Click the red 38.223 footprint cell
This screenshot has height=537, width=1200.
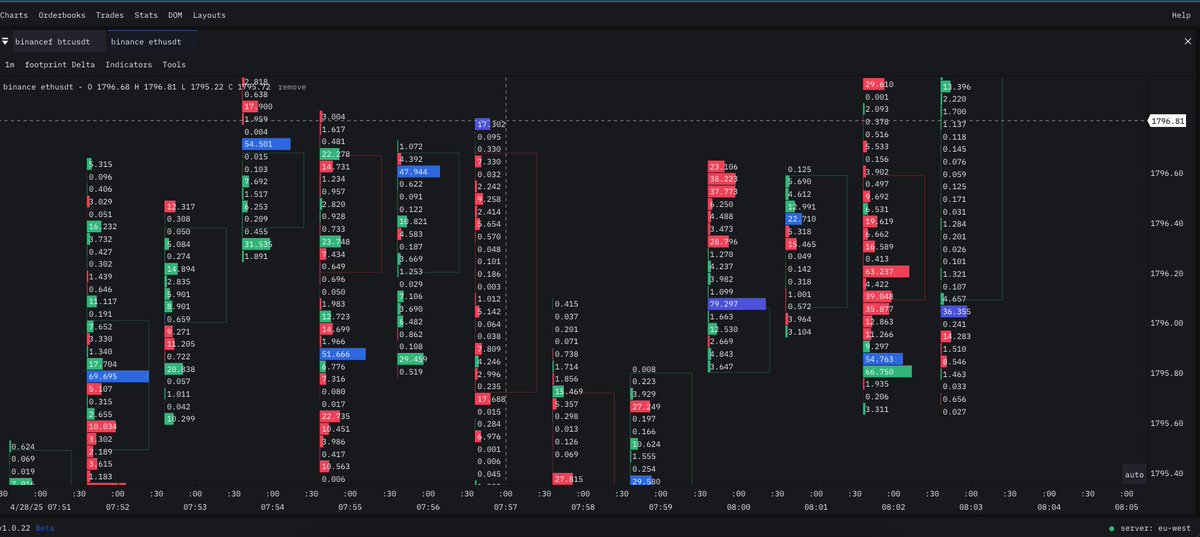click(725, 179)
